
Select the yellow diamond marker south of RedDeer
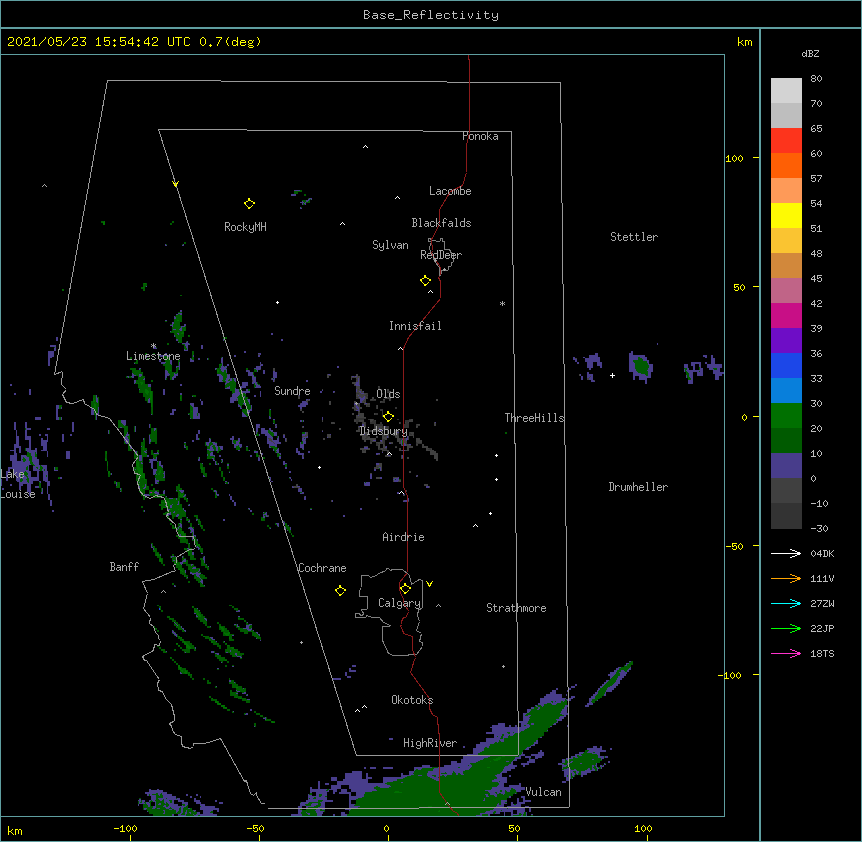point(425,281)
